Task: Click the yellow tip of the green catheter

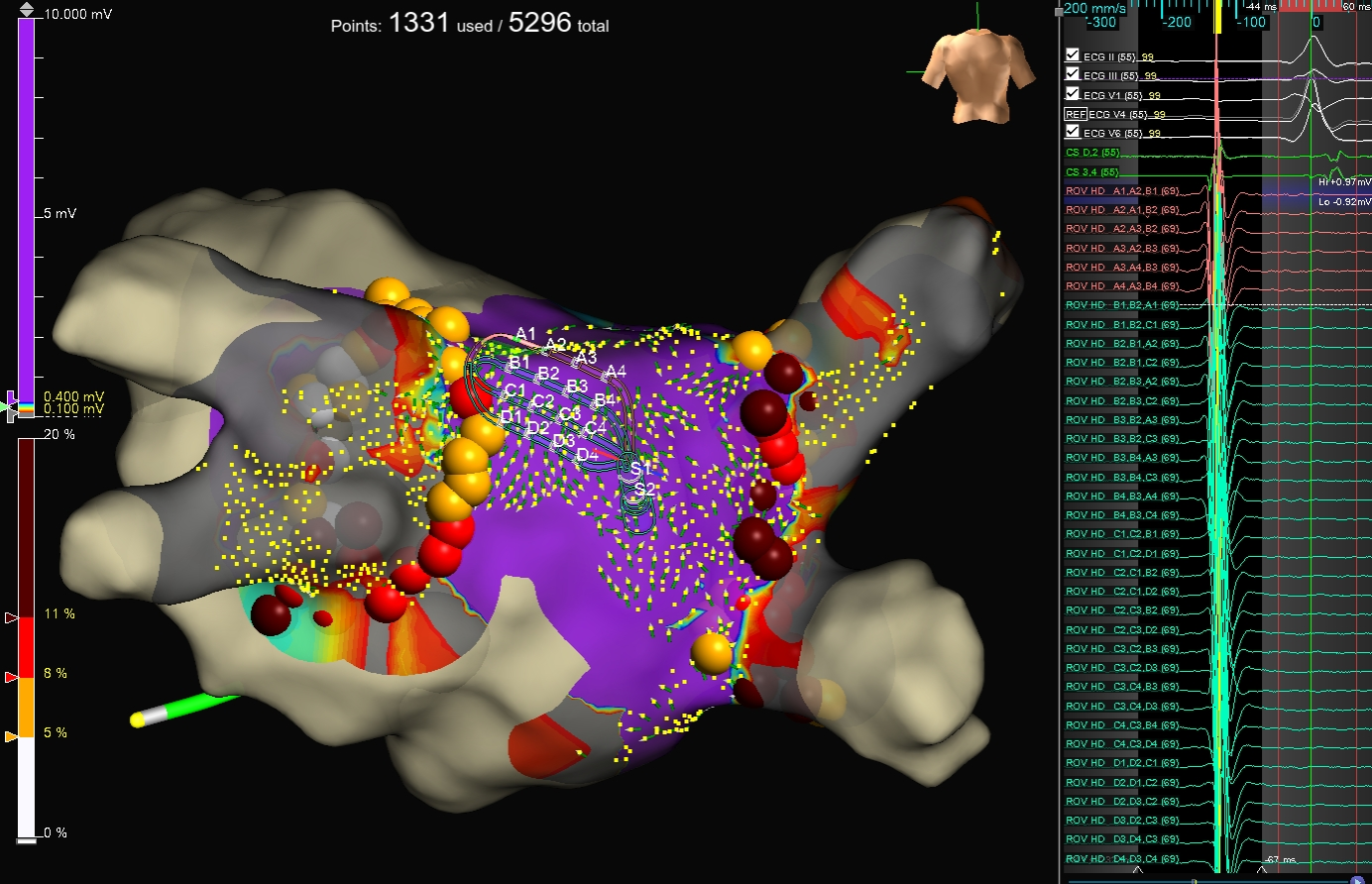Action: 138,719
